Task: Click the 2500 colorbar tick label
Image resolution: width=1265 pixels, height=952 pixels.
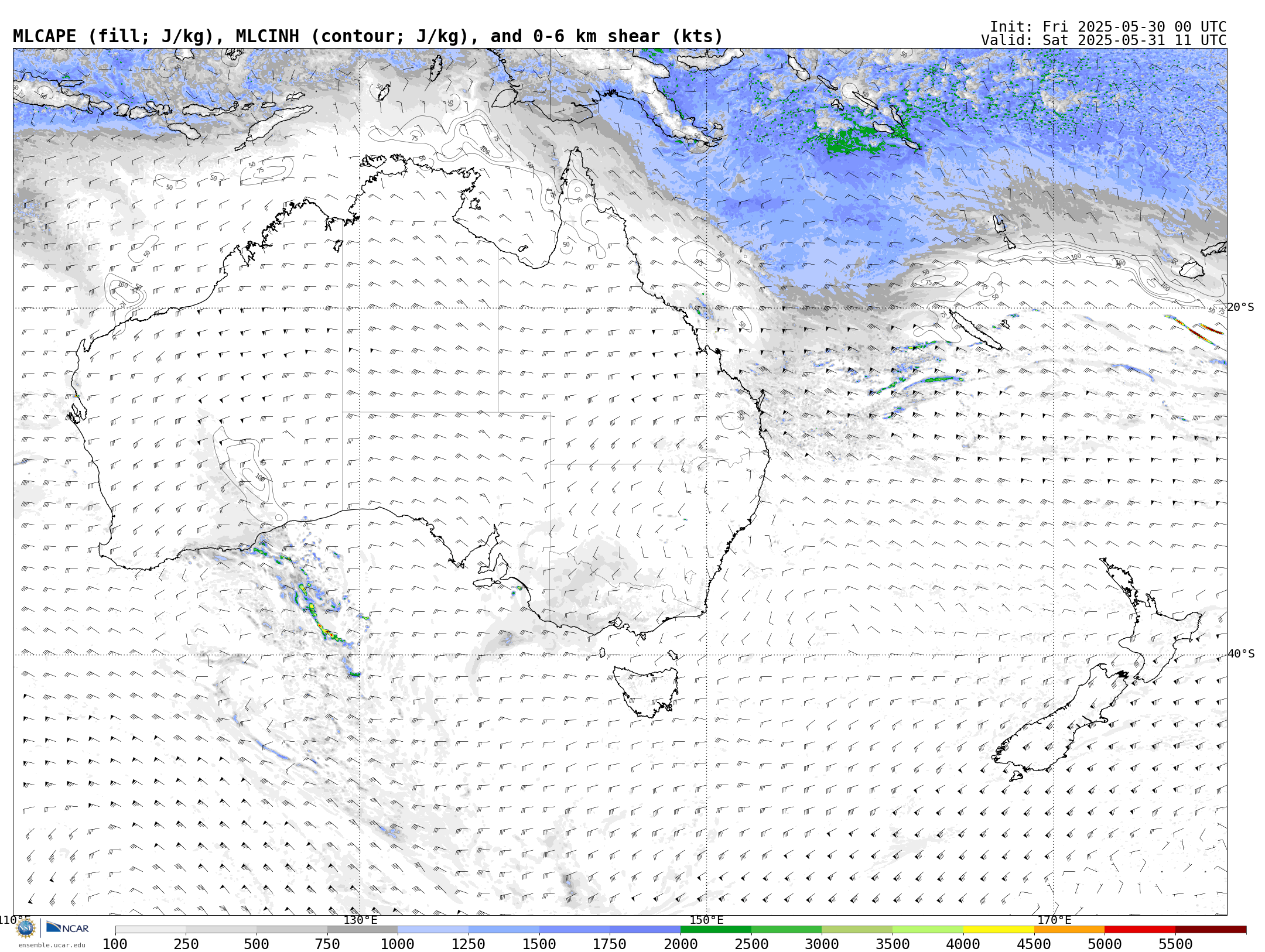Action: pyautogui.click(x=751, y=944)
